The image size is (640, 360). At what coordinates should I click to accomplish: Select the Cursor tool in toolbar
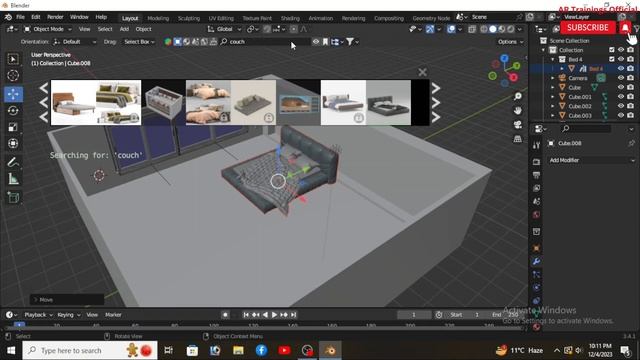(x=13, y=76)
